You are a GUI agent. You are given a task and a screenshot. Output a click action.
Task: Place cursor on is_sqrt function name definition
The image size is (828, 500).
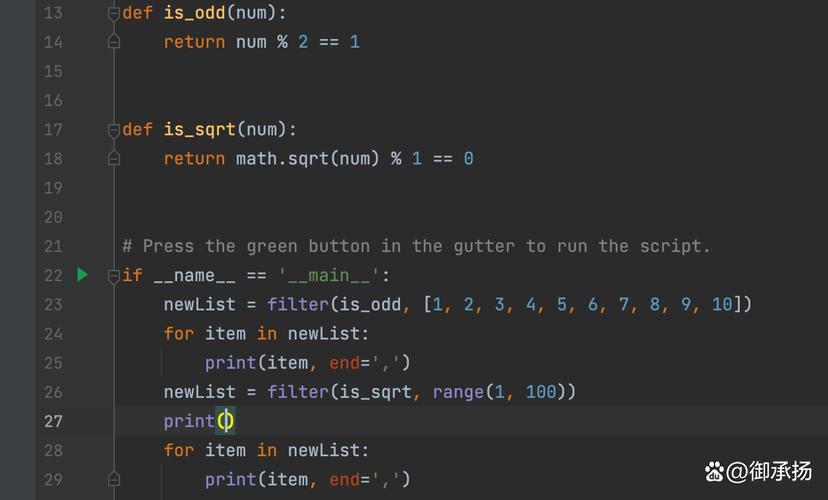tap(200, 129)
